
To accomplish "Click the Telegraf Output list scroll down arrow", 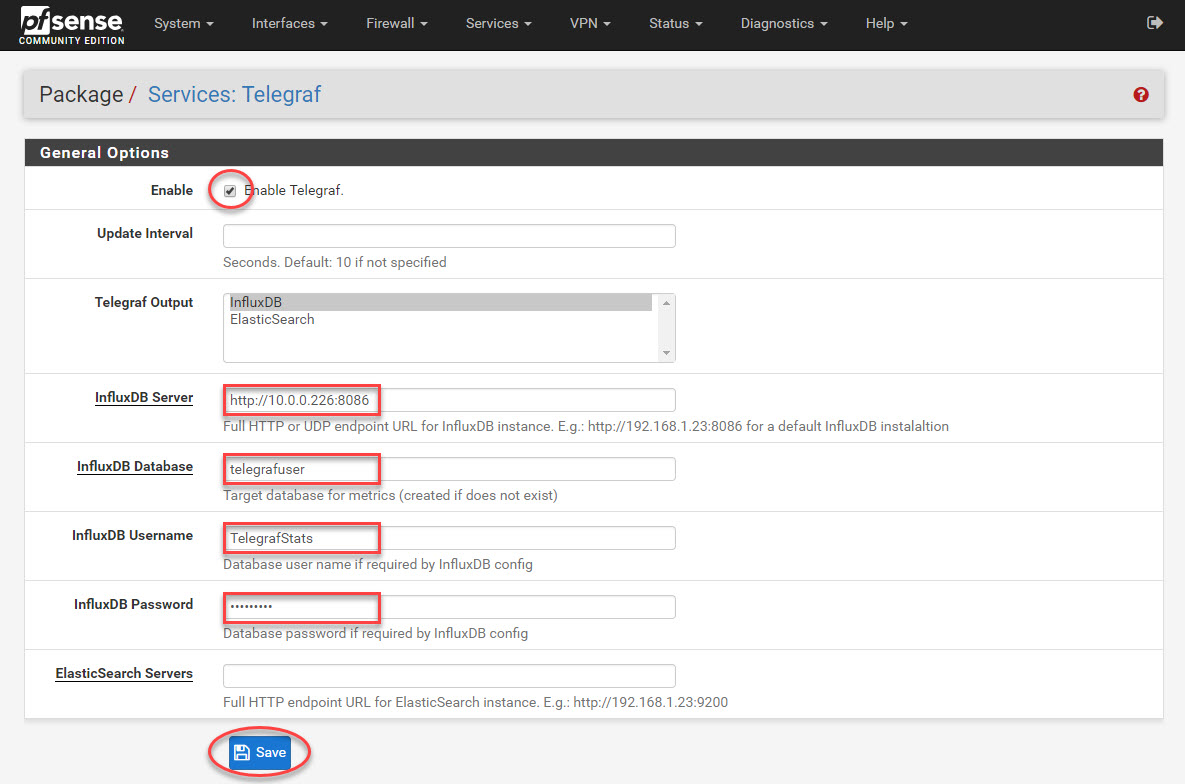I will [666, 353].
